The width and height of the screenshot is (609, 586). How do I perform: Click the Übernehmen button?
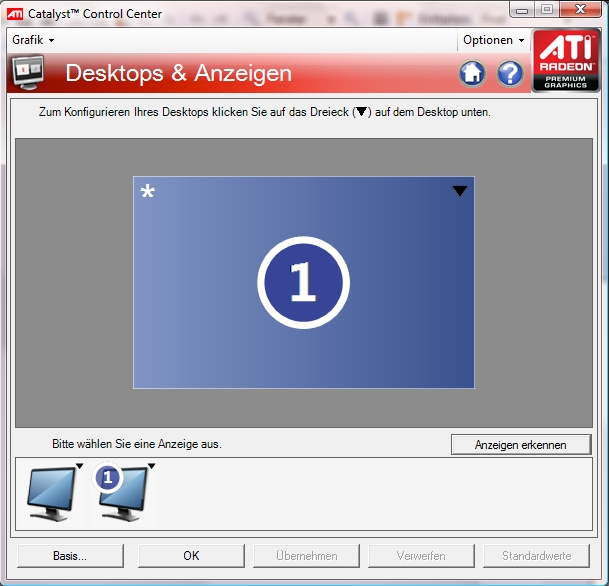click(x=306, y=556)
